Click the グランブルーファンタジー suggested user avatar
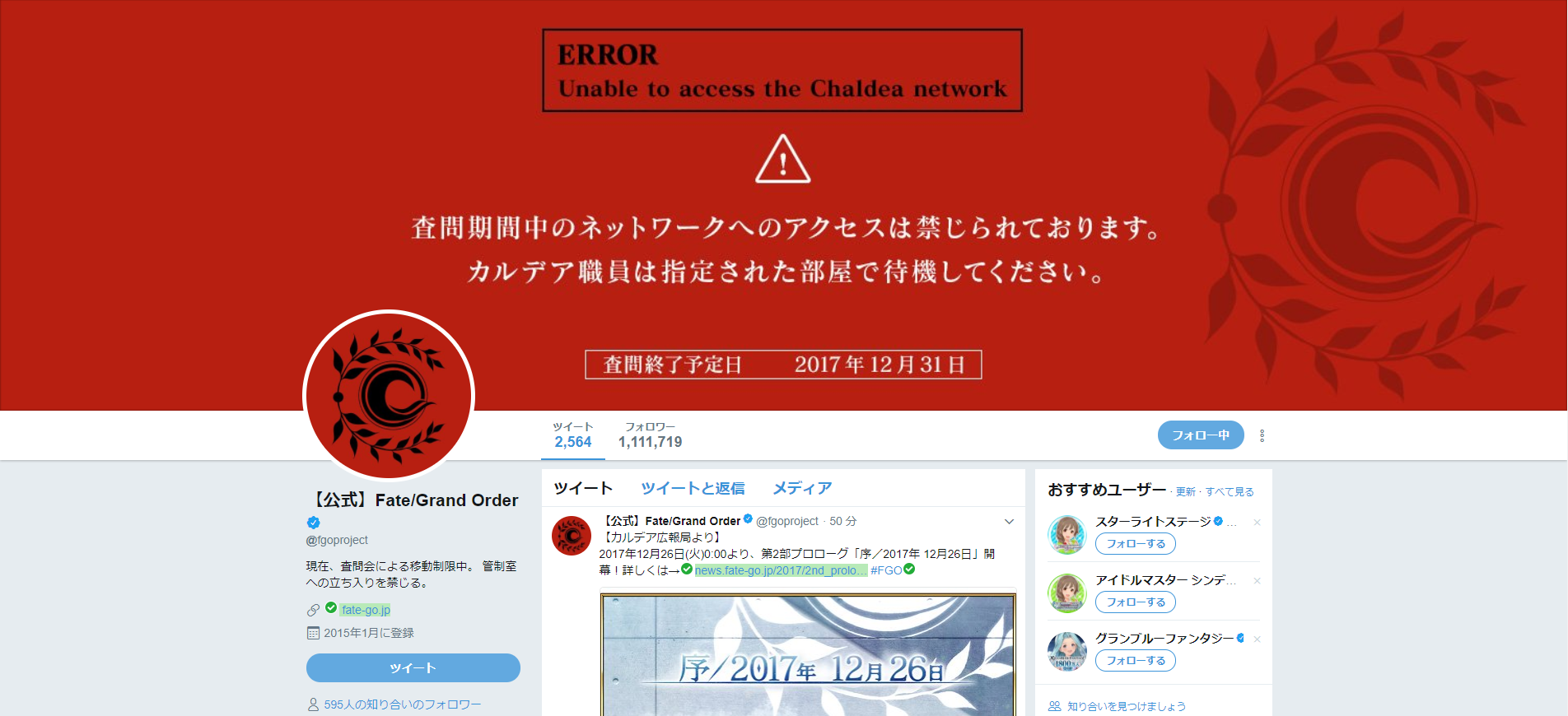Viewport: 1568px width, 716px height. pyautogui.click(x=1067, y=652)
